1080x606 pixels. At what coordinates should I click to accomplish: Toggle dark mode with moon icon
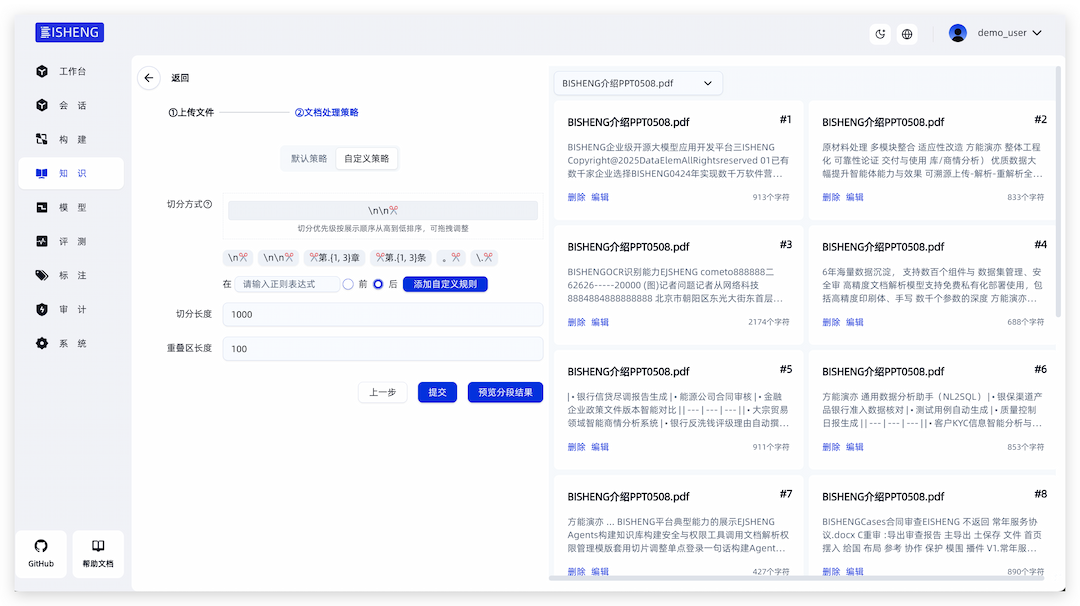pyautogui.click(x=880, y=34)
